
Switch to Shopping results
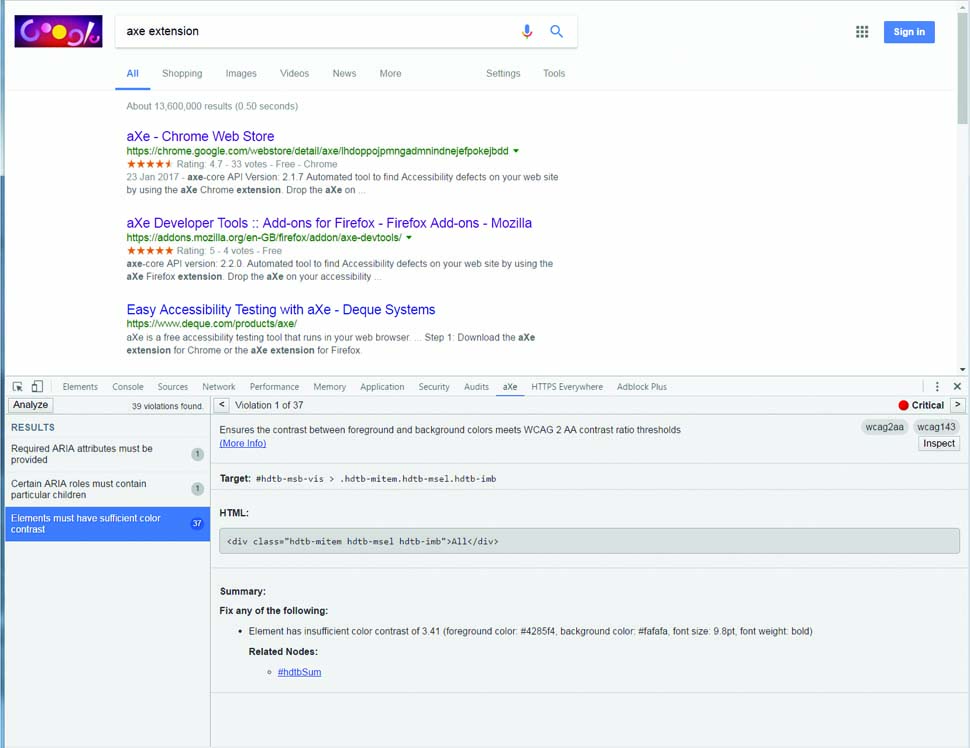pos(182,74)
